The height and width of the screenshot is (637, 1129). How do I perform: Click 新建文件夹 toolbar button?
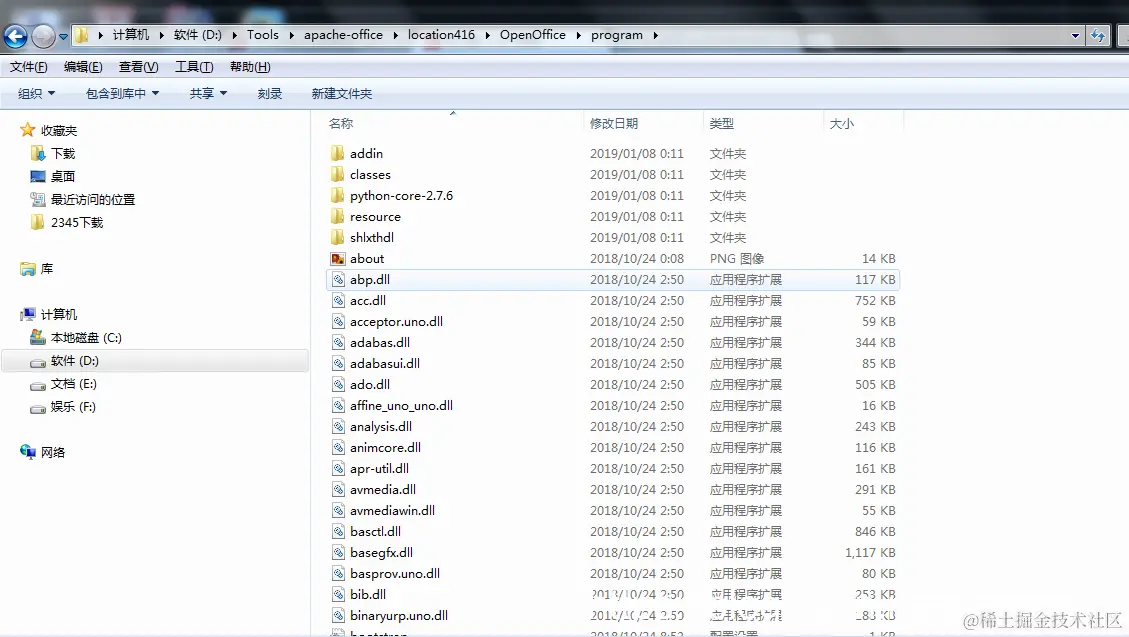pos(341,94)
